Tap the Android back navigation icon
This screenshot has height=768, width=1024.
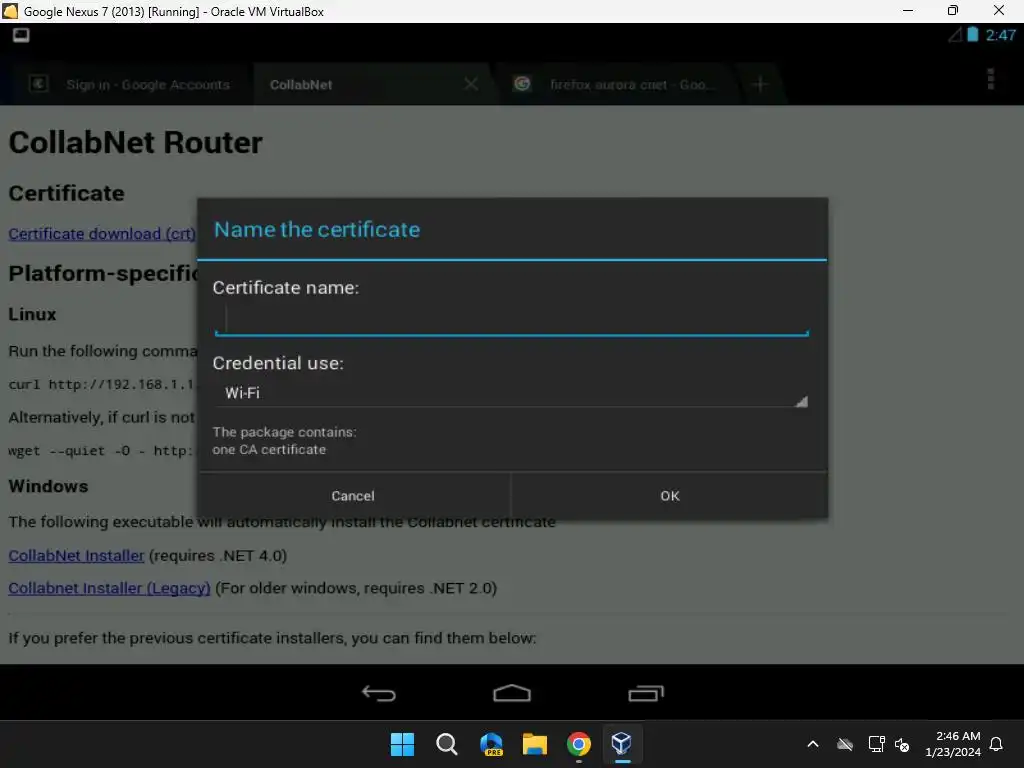click(379, 693)
